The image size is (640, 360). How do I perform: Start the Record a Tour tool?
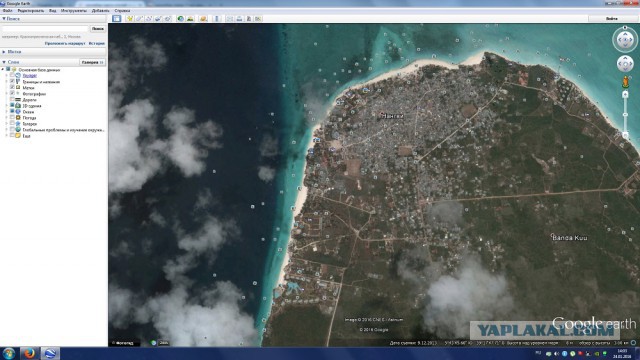coord(167,18)
